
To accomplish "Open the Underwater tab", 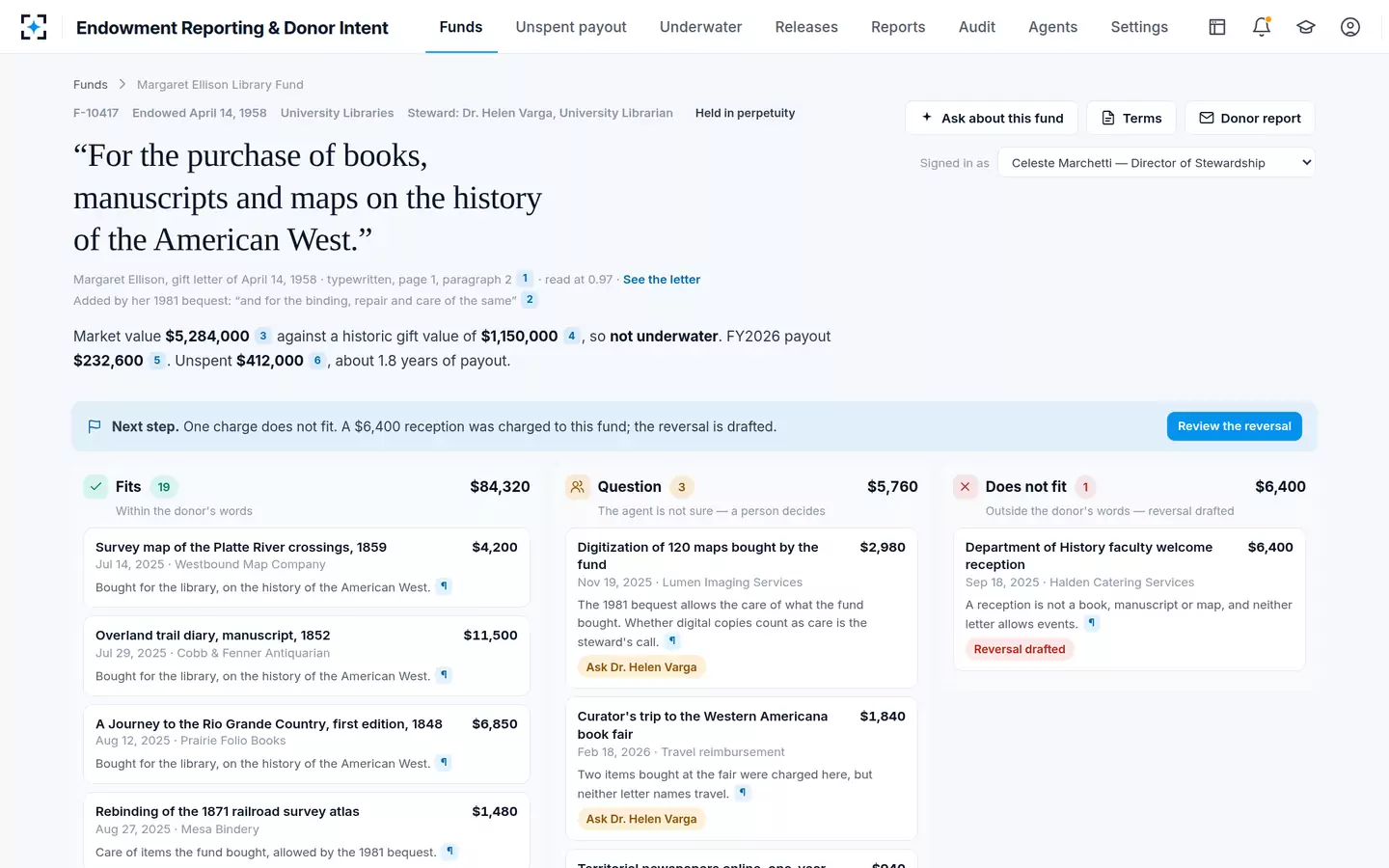I will pos(700,27).
